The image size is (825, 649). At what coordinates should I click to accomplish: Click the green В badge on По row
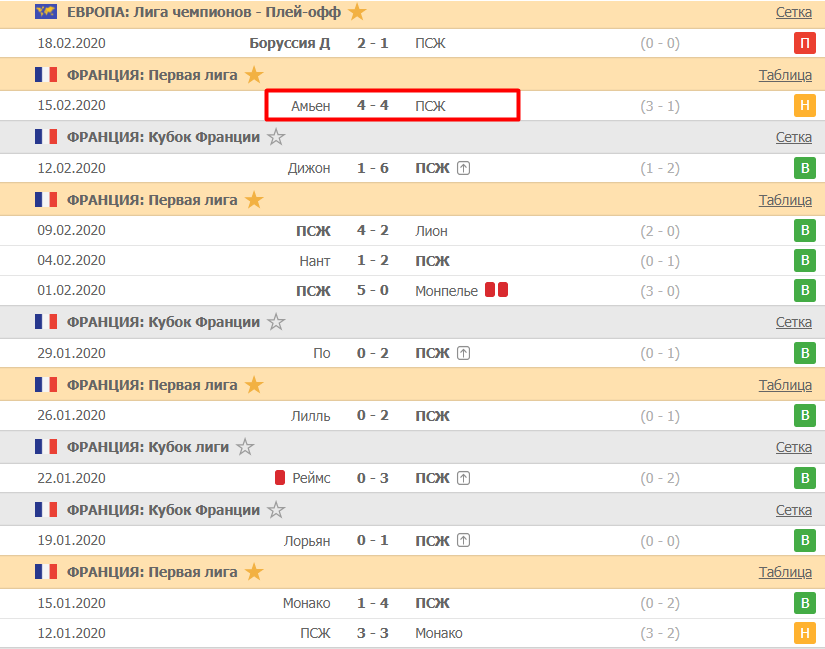(x=804, y=353)
